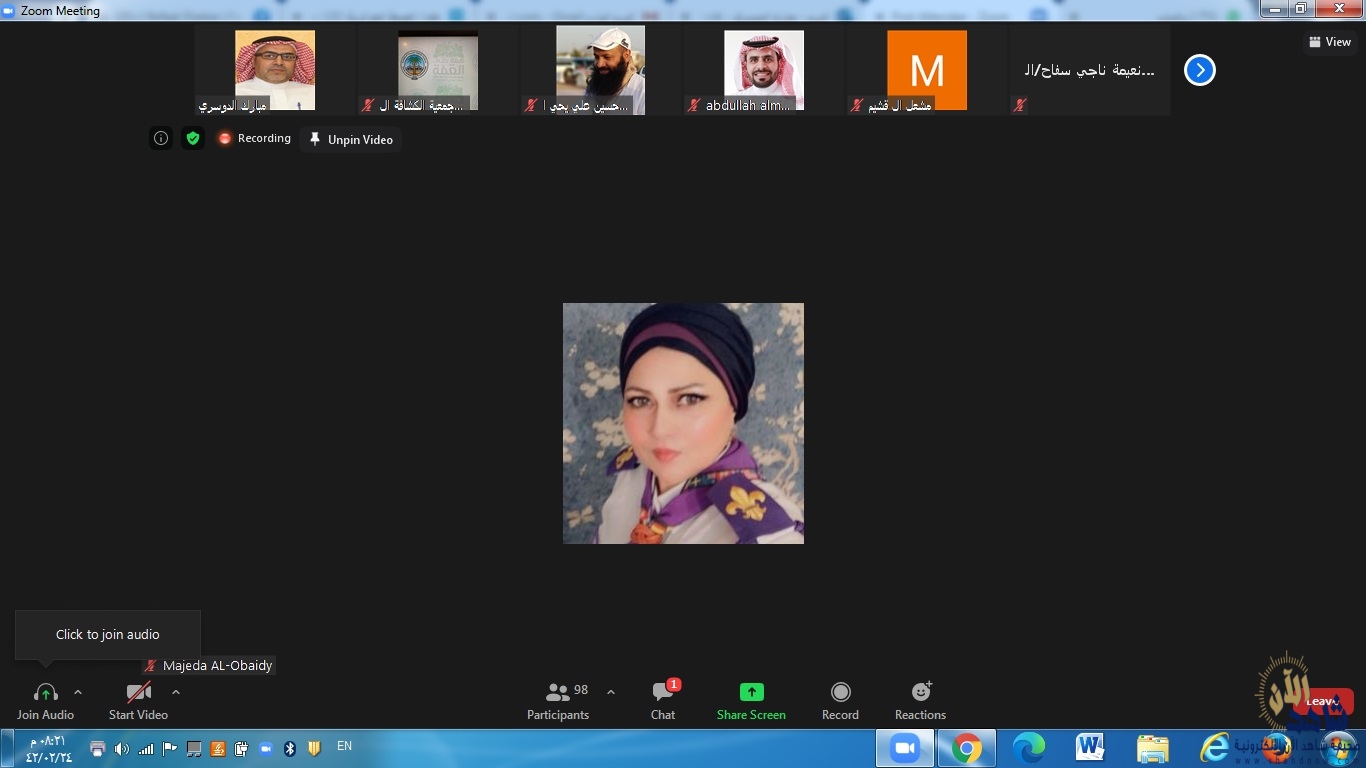Image resolution: width=1366 pixels, height=768 pixels.
Task: Open the Chat panel
Action: [663, 701]
